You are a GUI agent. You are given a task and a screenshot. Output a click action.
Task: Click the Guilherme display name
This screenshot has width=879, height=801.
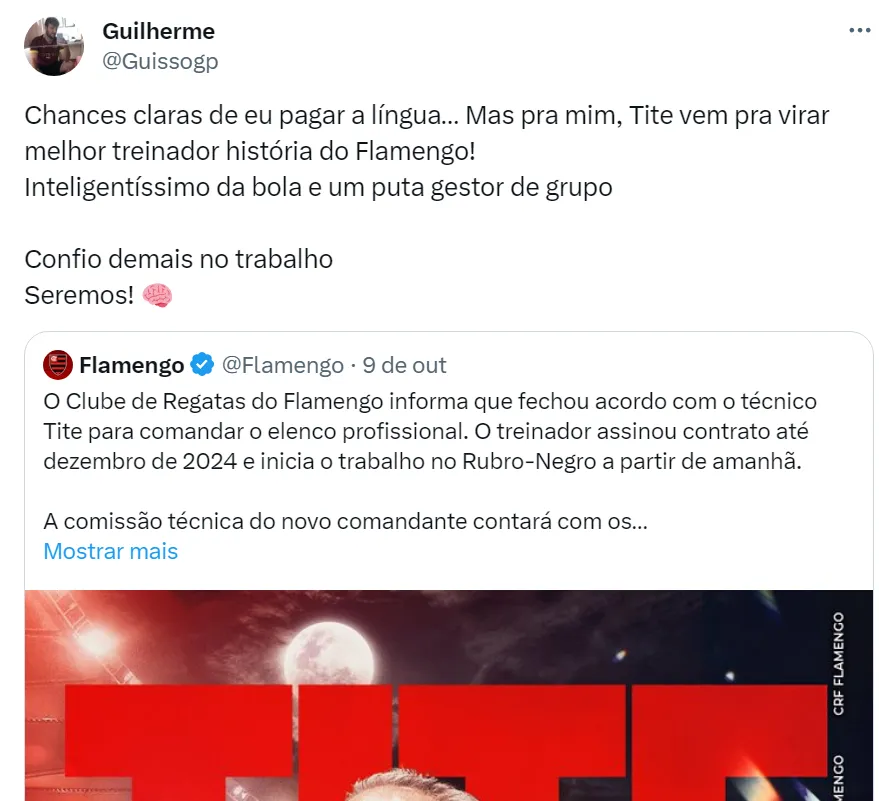coord(158,31)
